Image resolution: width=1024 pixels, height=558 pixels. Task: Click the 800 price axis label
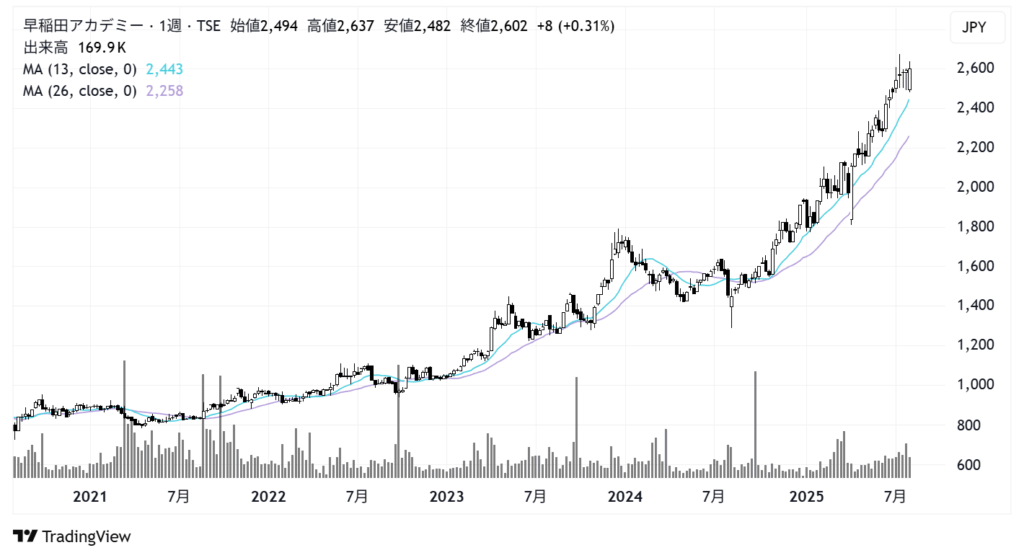pos(968,425)
